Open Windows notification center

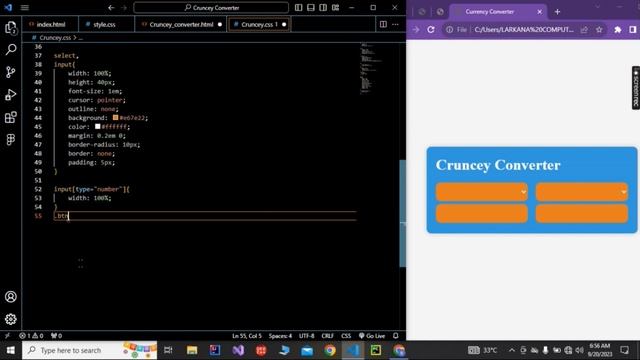(624, 350)
